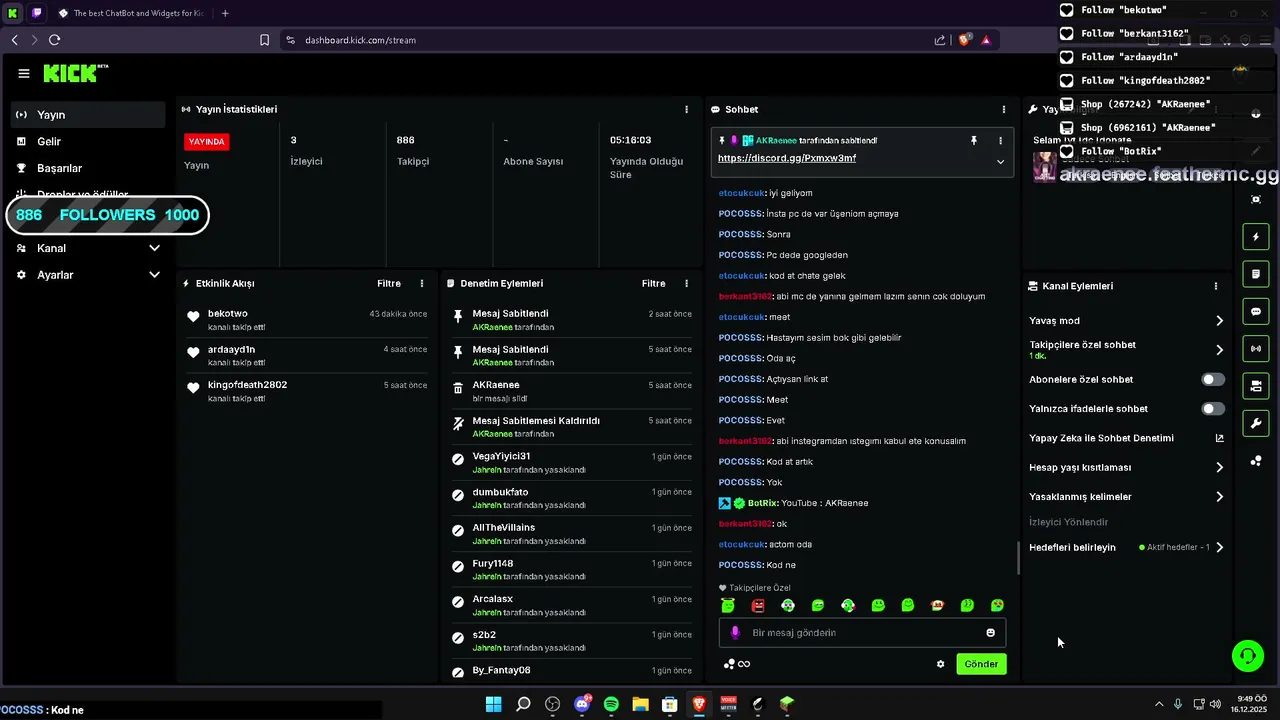
Task: Open Yasaklanmış kelimeler settings arrow
Action: [x=1219, y=497]
